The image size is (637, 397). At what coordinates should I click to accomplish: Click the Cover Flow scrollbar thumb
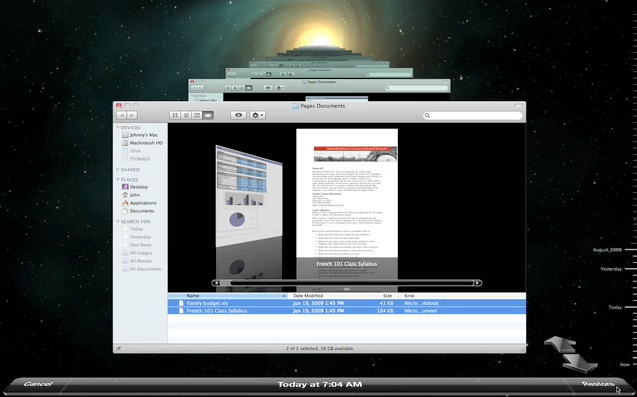coord(225,283)
